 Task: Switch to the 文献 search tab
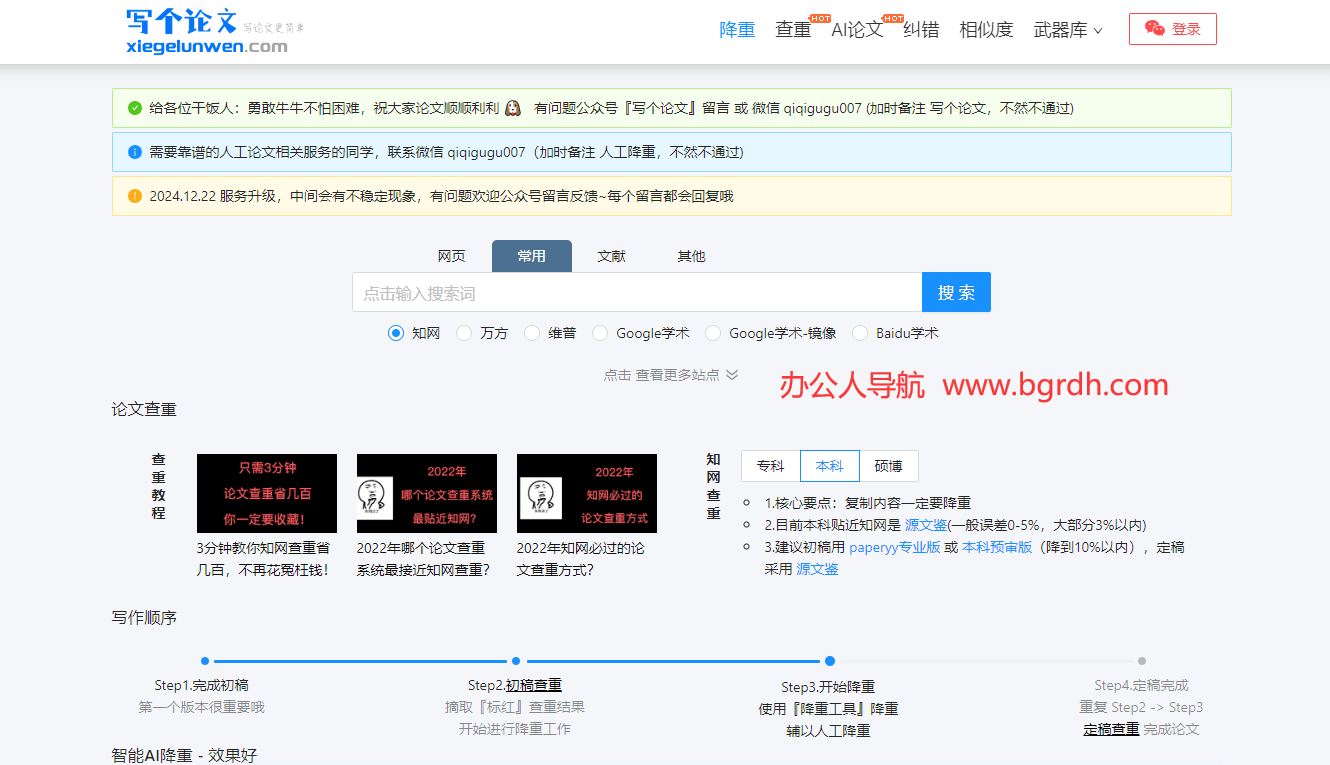point(611,256)
